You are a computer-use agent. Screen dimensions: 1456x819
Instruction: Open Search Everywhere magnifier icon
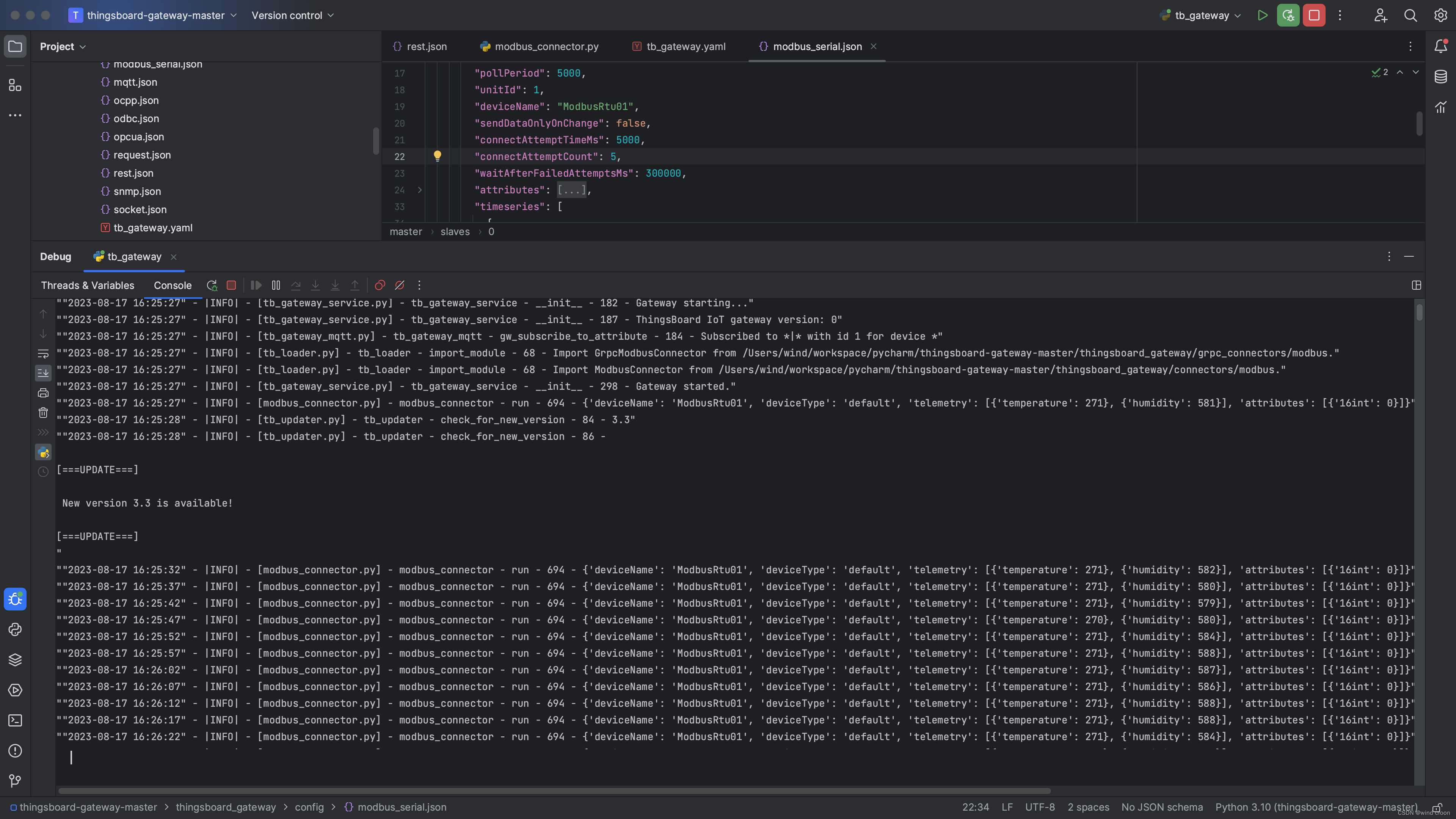1411,15
